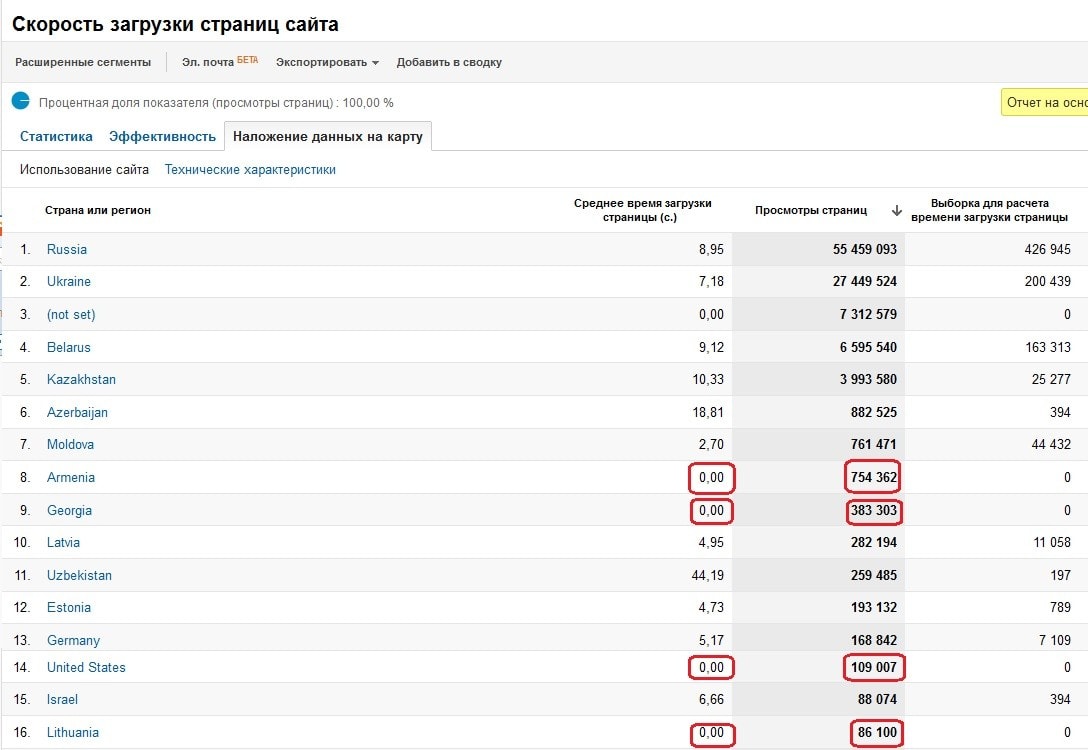This screenshot has height=750, width=1088.
Task: Switch to the Эффективность tab
Action: tap(162, 137)
